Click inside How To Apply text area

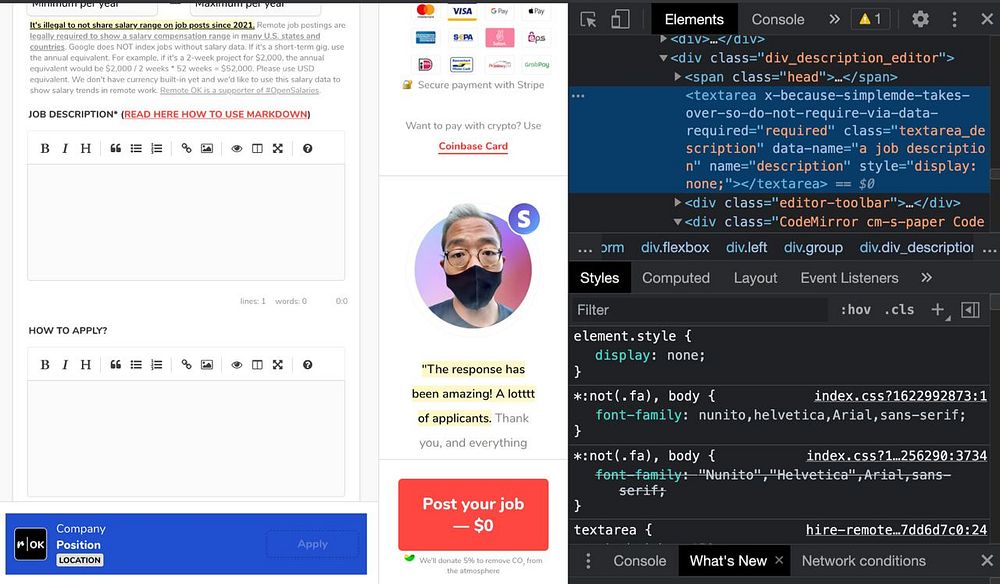186,439
